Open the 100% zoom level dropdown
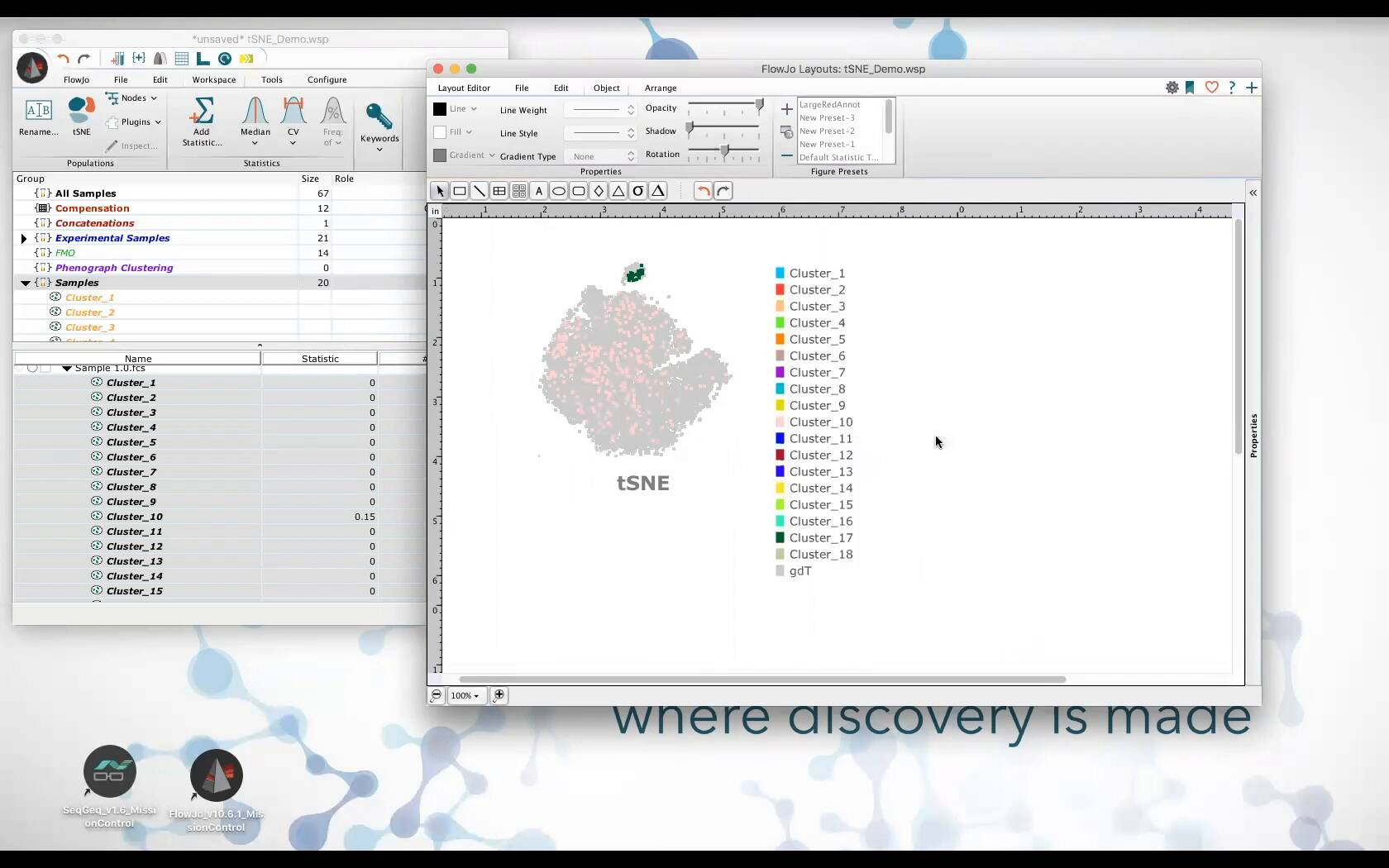 click(x=465, y=696)
